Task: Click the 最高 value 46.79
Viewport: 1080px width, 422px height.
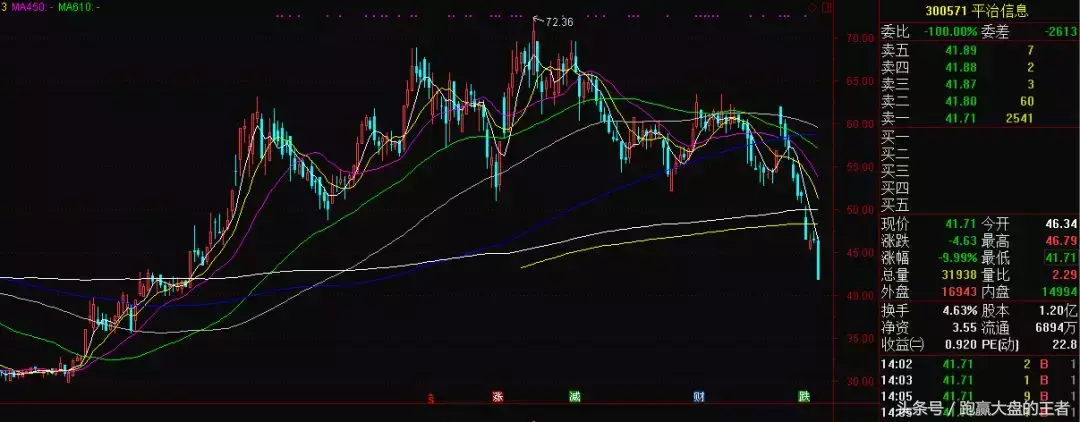Action: point(1061,241)
